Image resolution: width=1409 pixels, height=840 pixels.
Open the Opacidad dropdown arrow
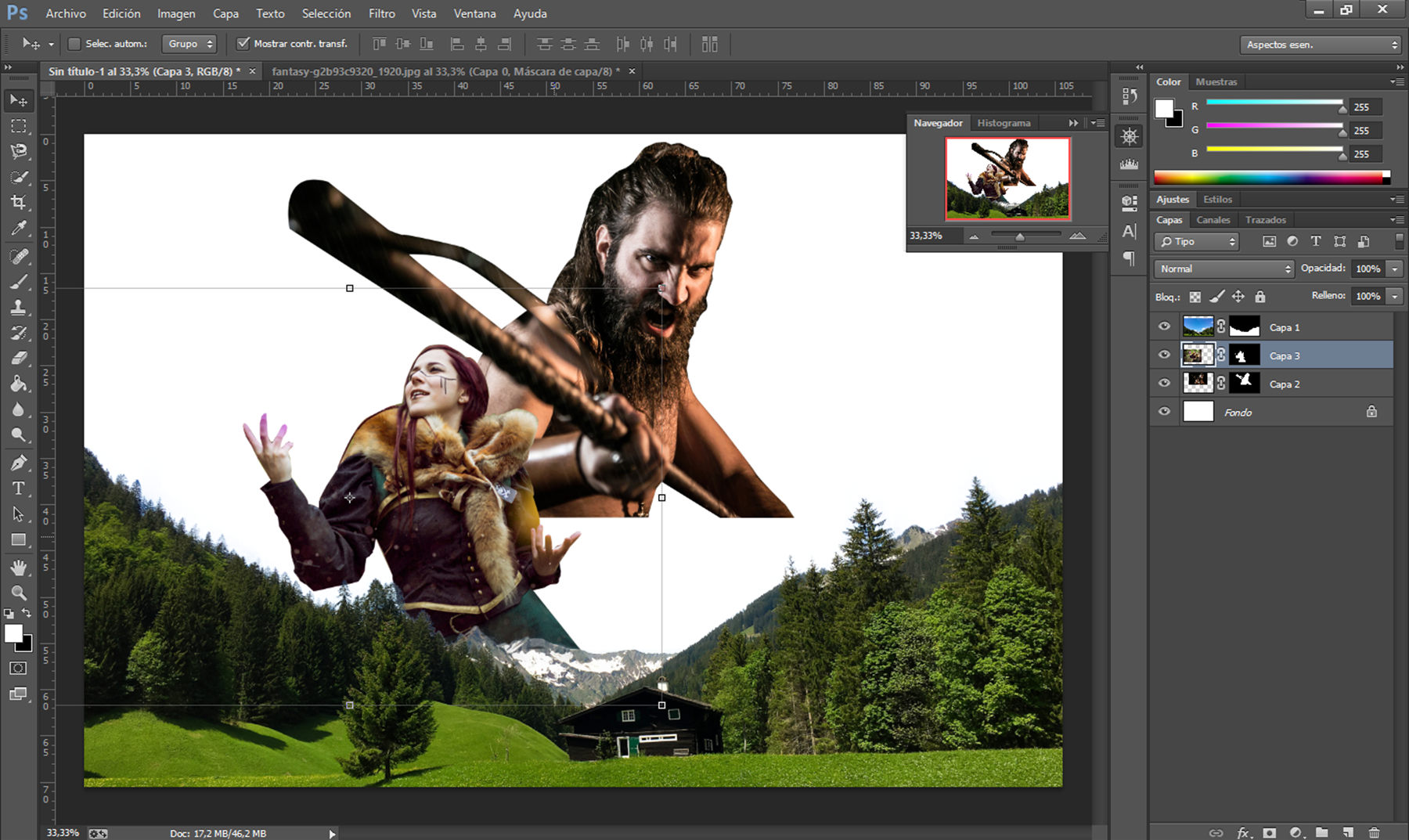pos(1394,269)
